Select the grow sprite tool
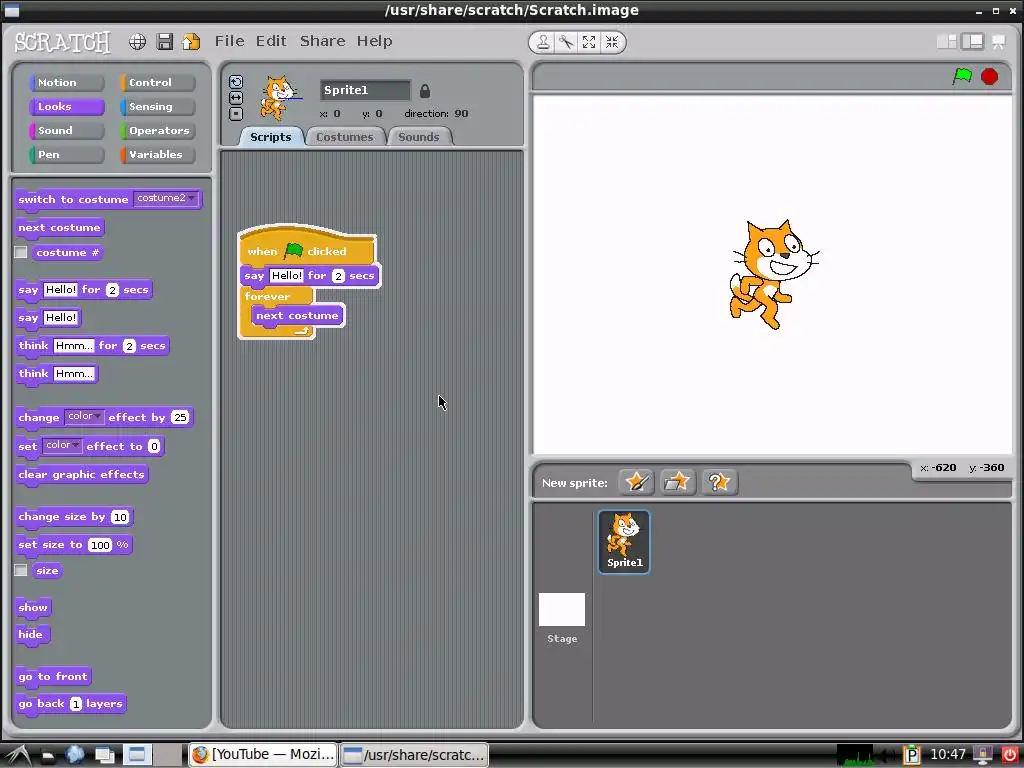The width and height of the screenshot is (1024, 768). pyautogui.click(x=589, y=42)
